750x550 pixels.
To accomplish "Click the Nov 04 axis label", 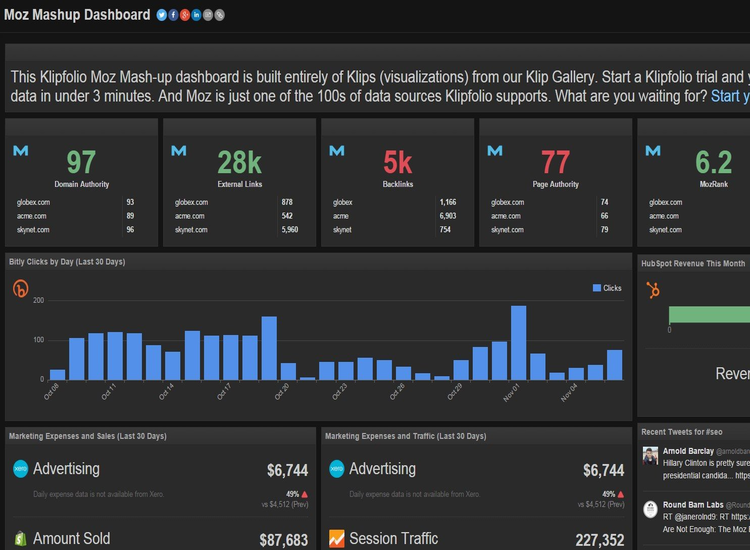I will [569, 393].
